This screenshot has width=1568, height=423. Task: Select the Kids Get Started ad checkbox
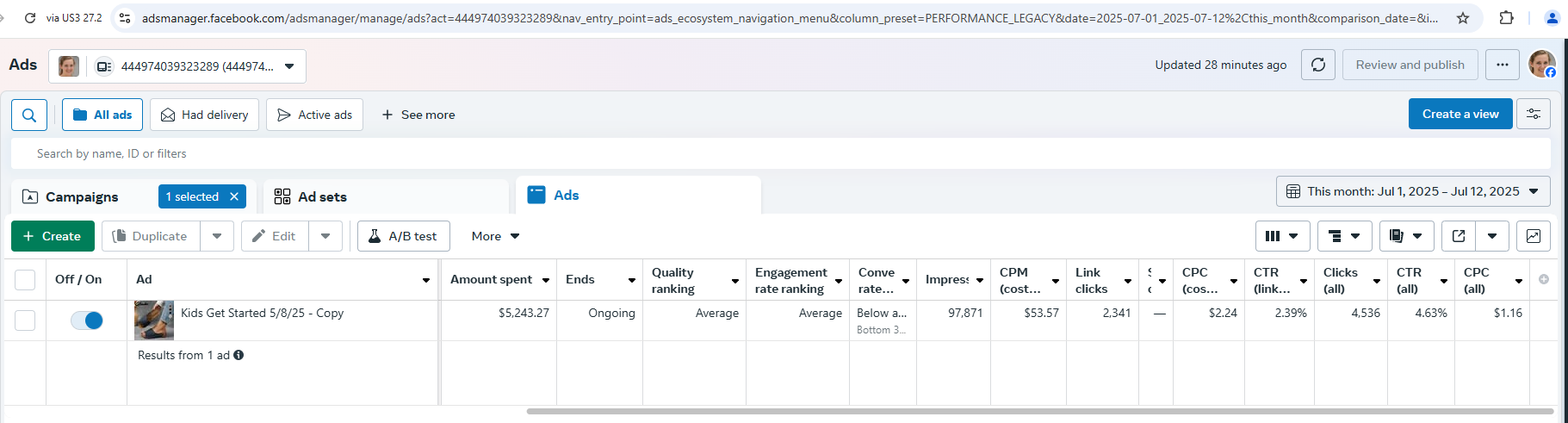pyautogui.click(x=25, y=320)
